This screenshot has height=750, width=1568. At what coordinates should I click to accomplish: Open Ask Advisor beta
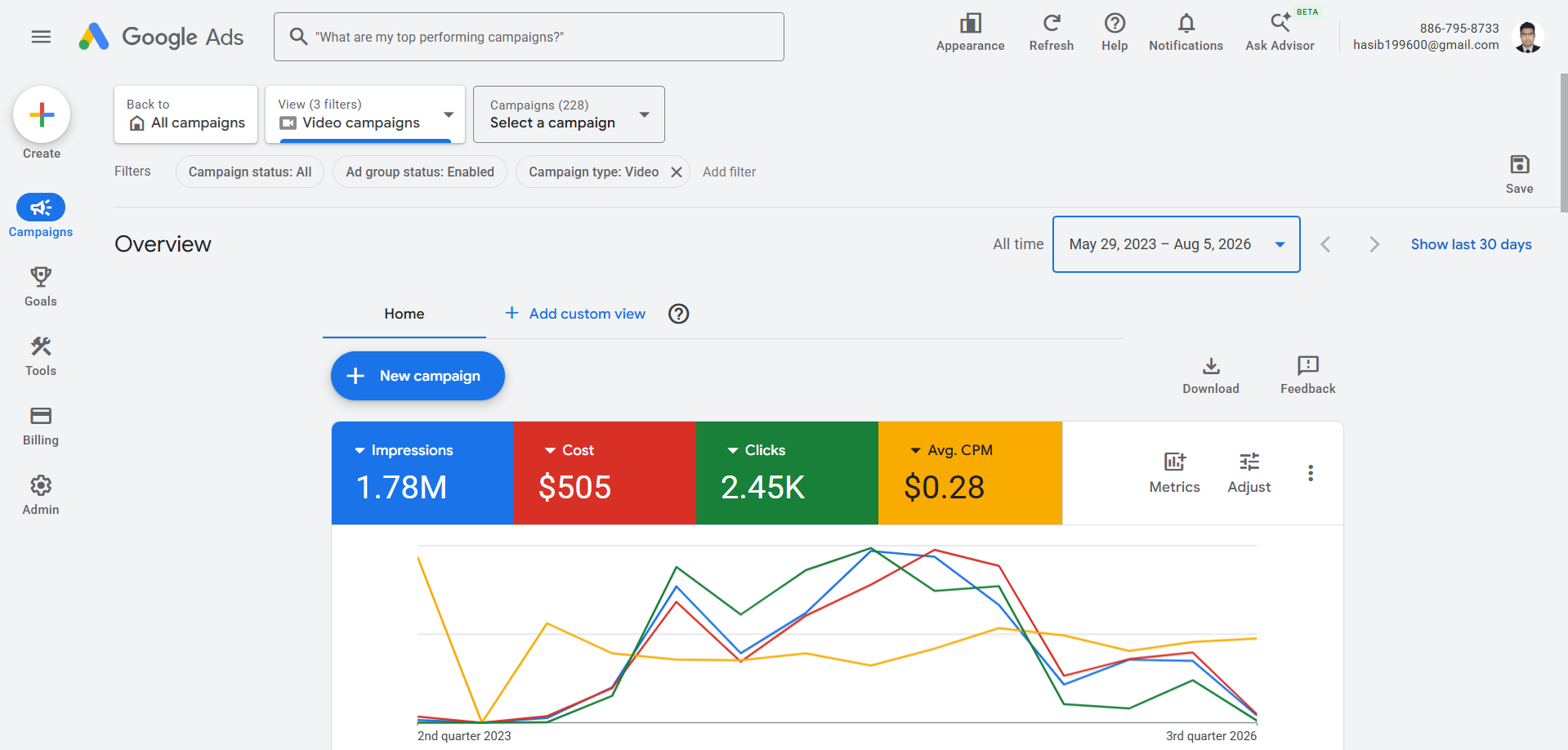click(1280, 33)
